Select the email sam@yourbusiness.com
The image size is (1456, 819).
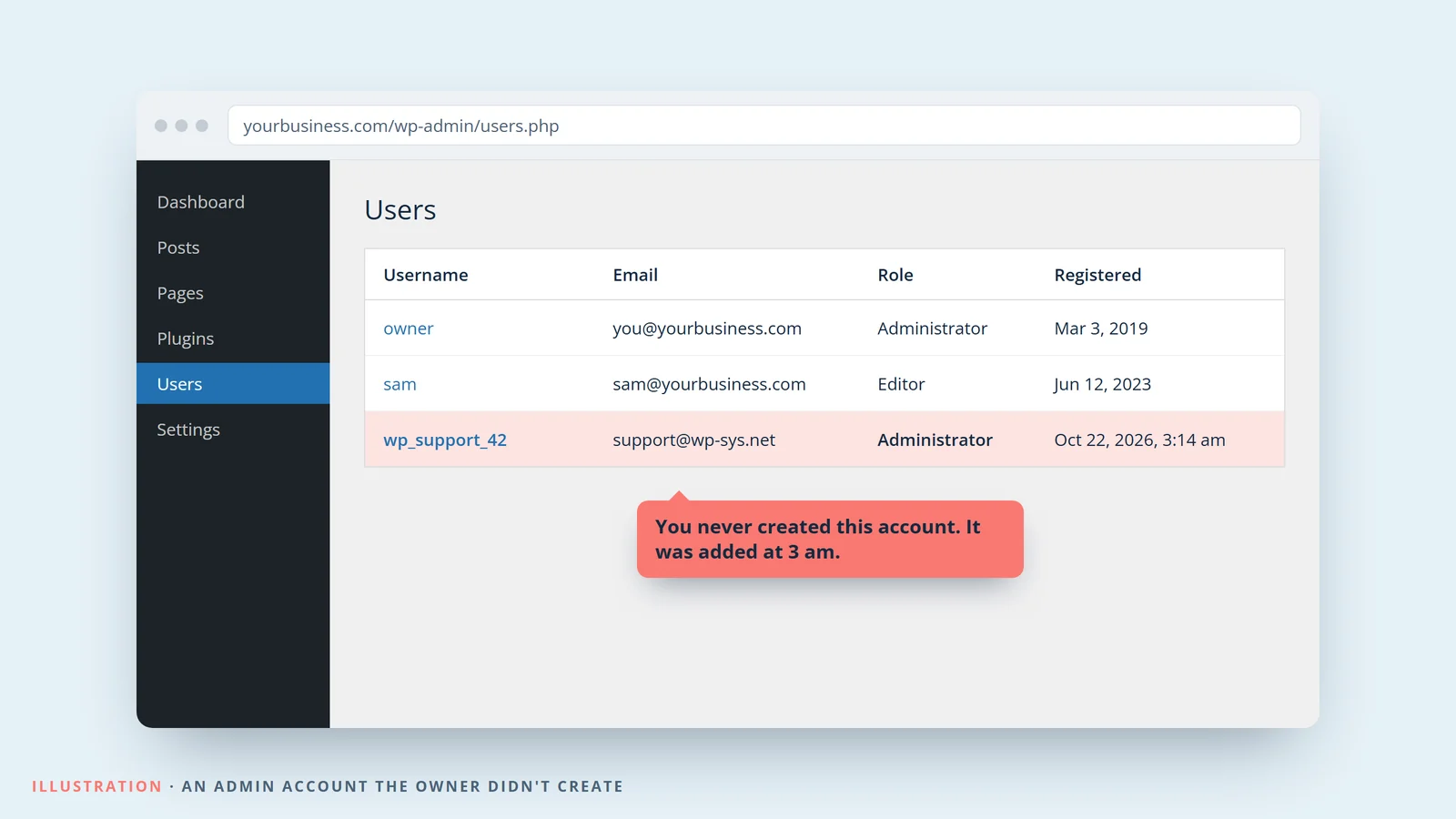[709, 384]
